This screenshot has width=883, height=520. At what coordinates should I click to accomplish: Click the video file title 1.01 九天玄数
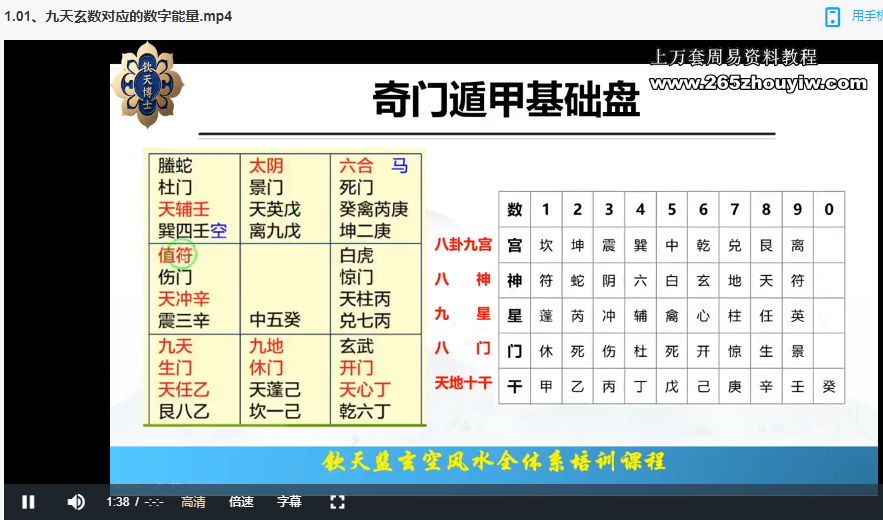[x=118, y=17]
